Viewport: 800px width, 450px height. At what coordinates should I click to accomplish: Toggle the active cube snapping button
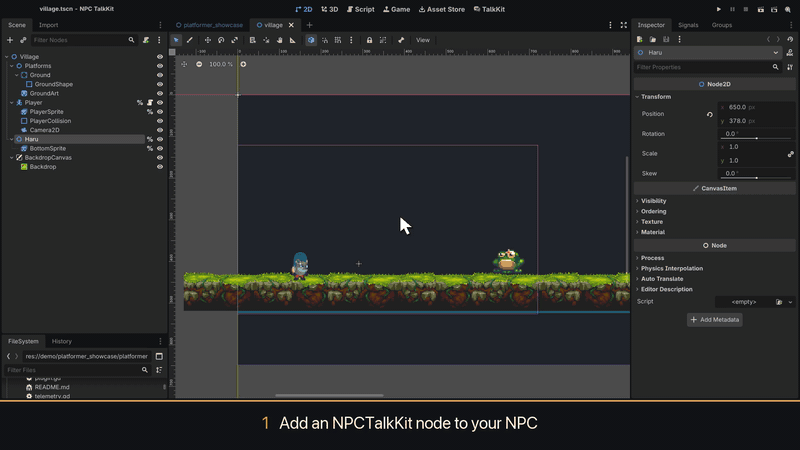click(311, 40)
